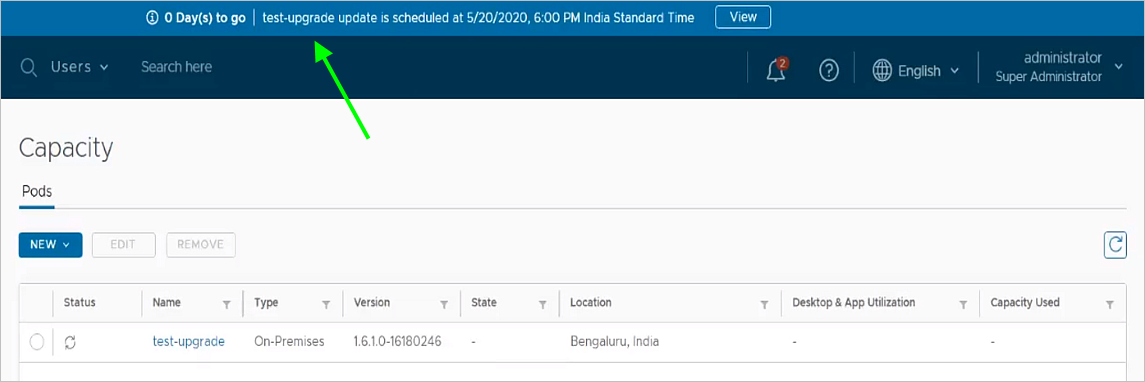Click the View button in update banner
This screenshot has height=382, width=1145.
[x=743, y=17]
